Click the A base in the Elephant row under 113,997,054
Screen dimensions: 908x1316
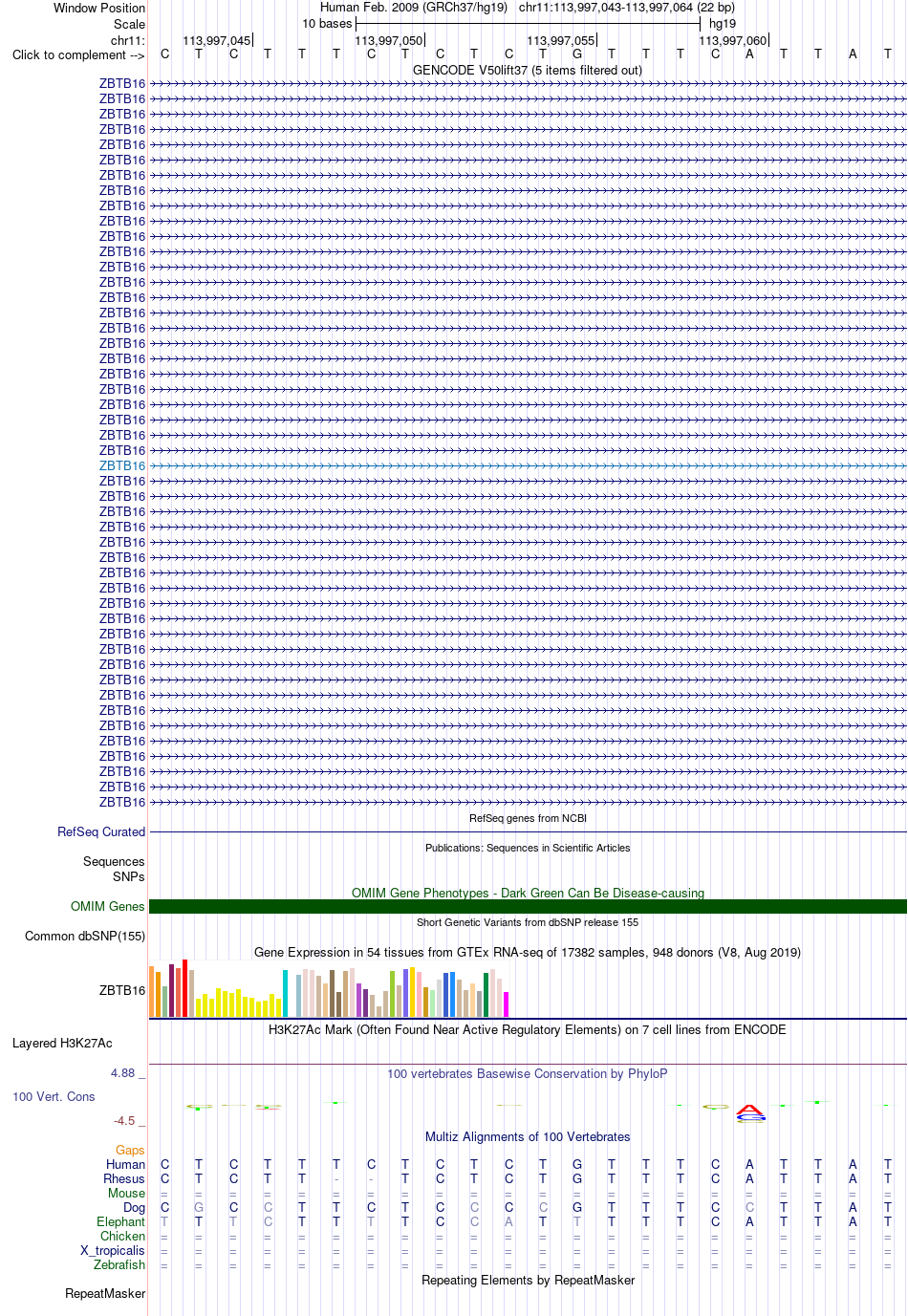point(508,1221)
